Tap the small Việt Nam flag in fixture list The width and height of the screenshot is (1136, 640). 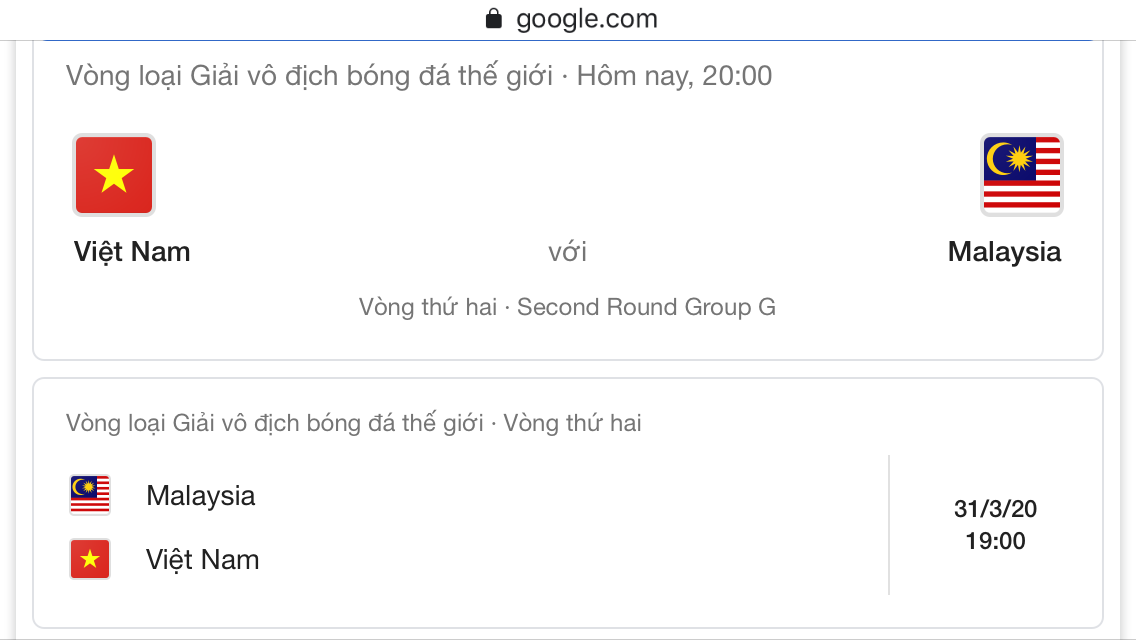click(x=90, y=559)
